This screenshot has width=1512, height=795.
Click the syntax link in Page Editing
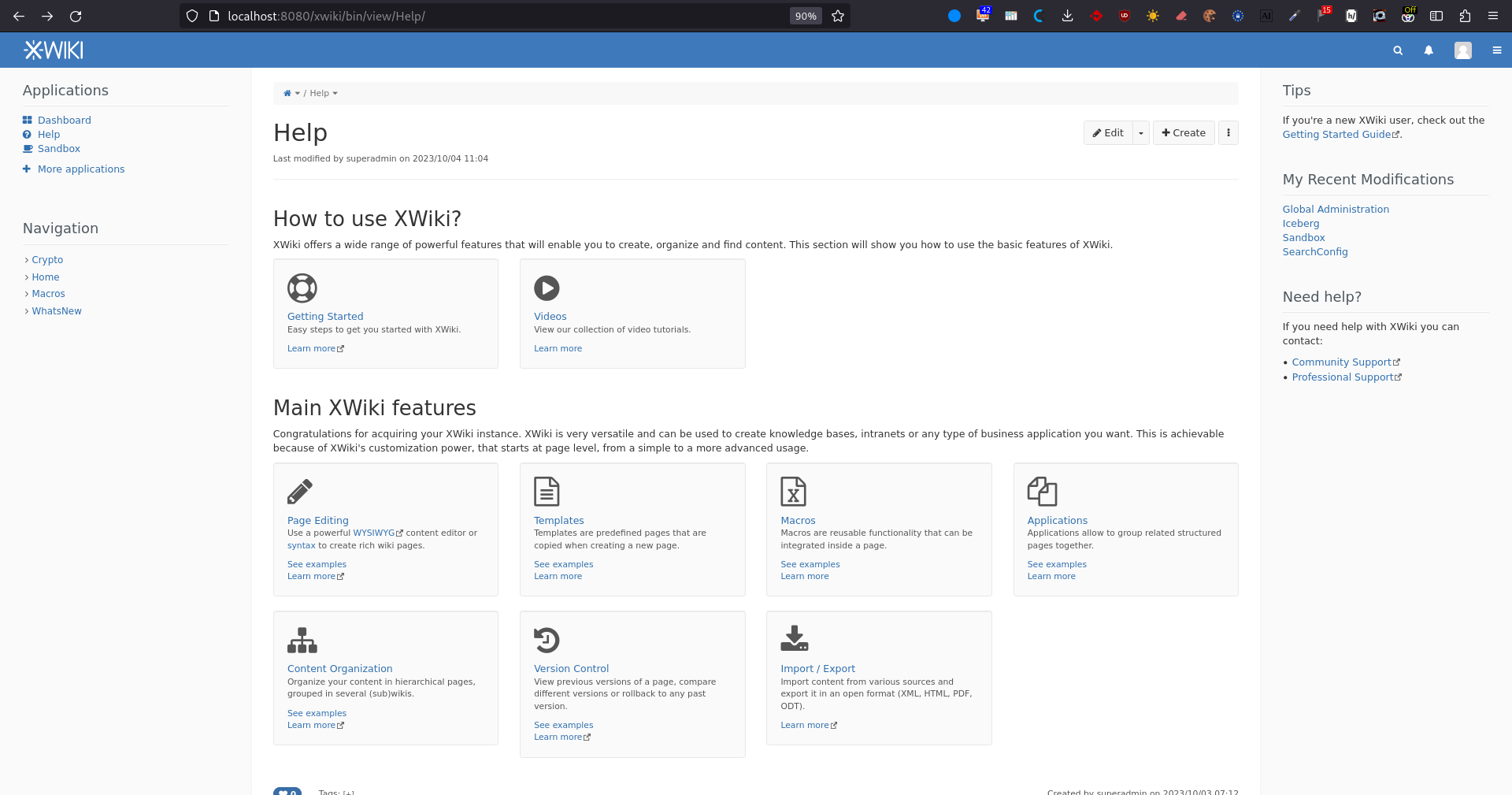click(x=302, y=545)
